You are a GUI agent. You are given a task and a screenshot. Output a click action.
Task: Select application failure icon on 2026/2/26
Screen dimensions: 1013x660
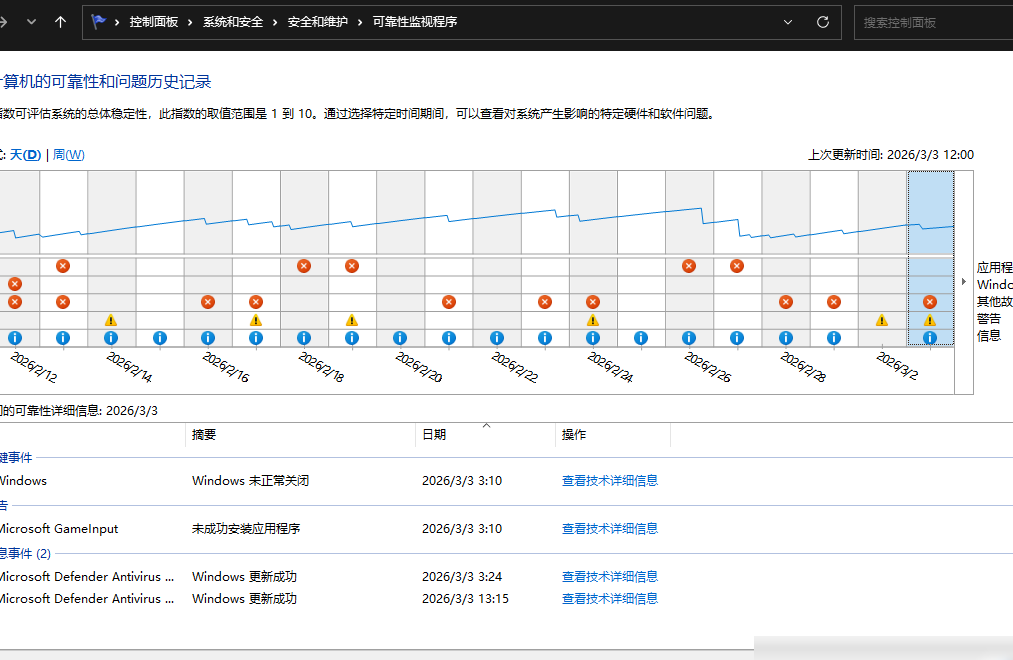coord(689,266)
